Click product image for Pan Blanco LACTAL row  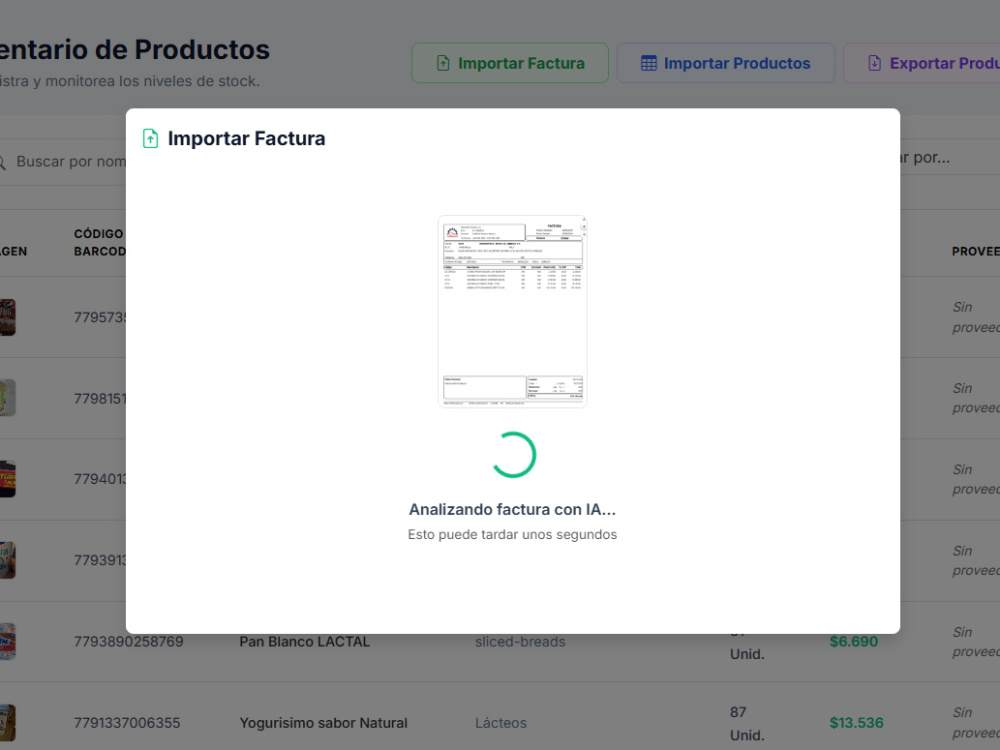[x=8, y=642]
